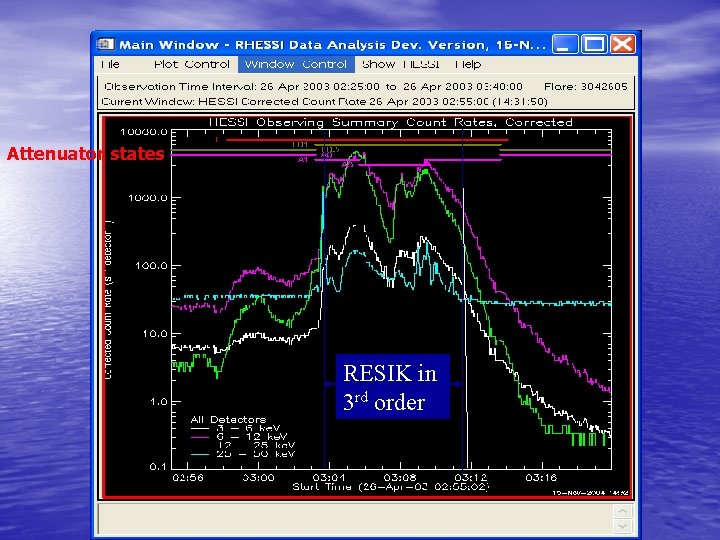
Task: Maximize the RHESSI Main Window
Action: click(594, 45)
